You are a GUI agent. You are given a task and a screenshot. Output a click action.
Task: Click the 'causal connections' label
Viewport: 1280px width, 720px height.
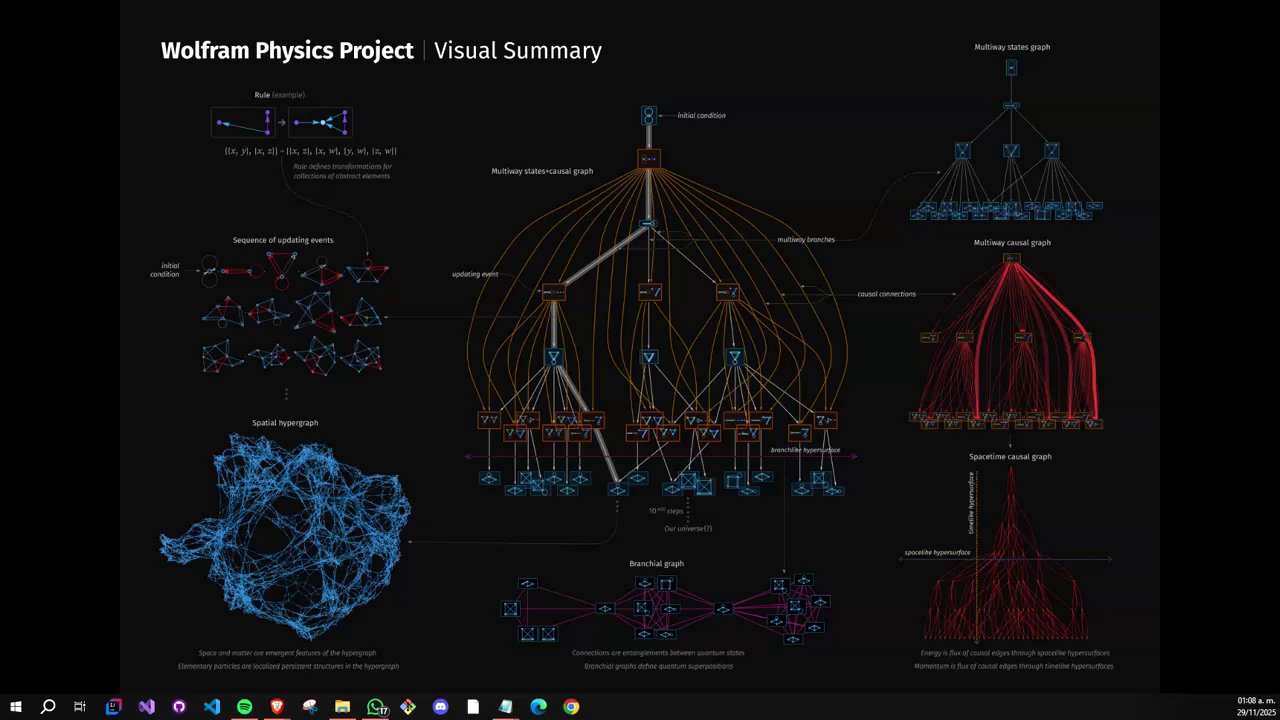click(x=886, y=294)
